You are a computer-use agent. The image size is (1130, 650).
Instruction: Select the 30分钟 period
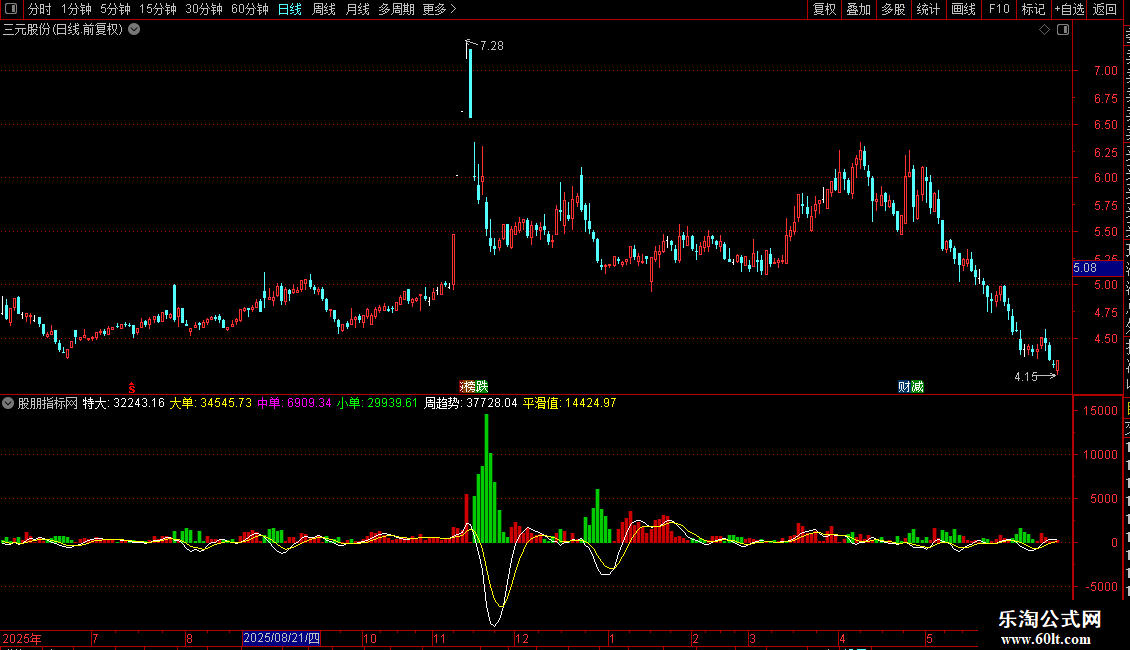click(204, 9)
